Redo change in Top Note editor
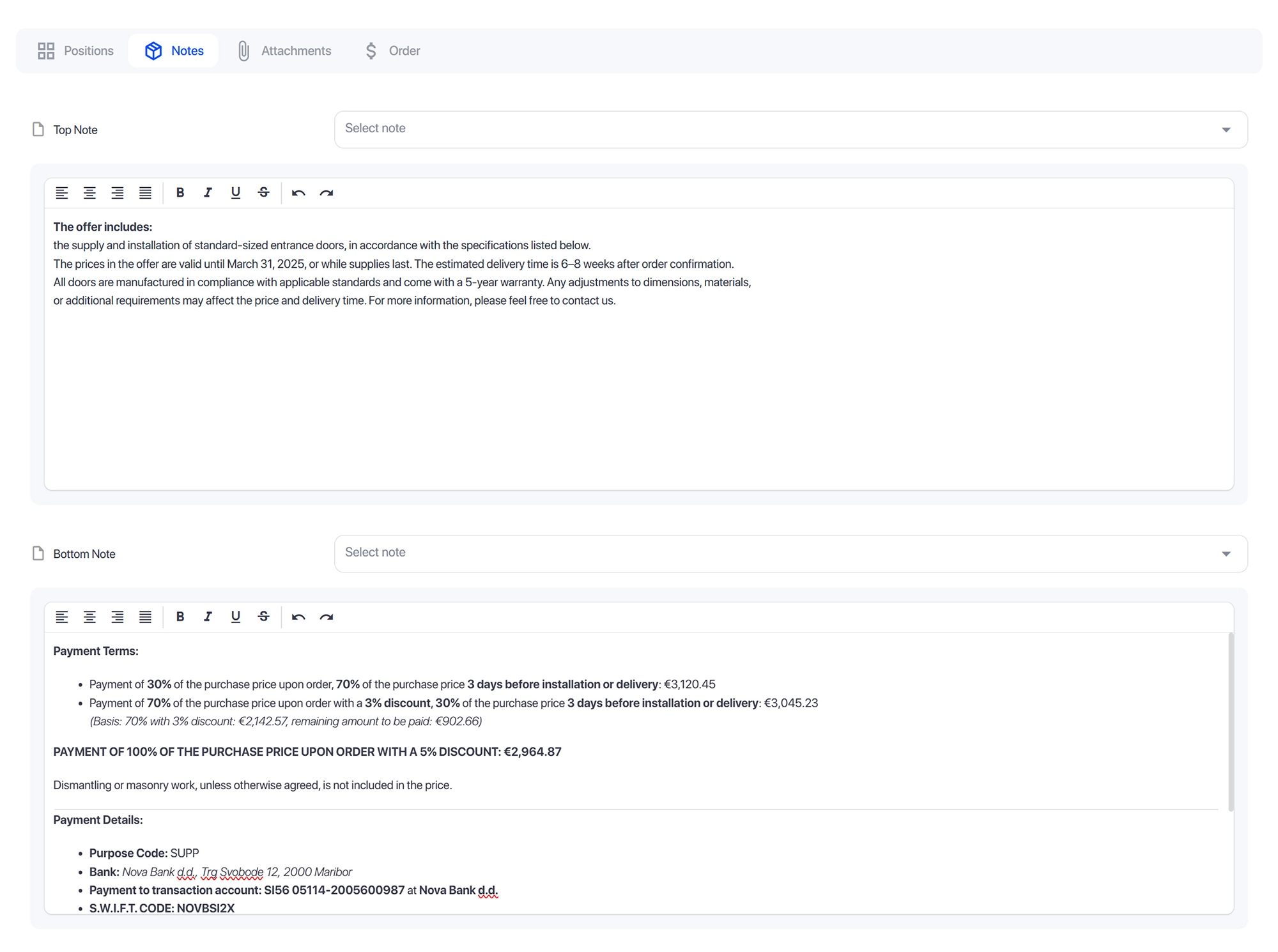 click(x=327, y=192)
